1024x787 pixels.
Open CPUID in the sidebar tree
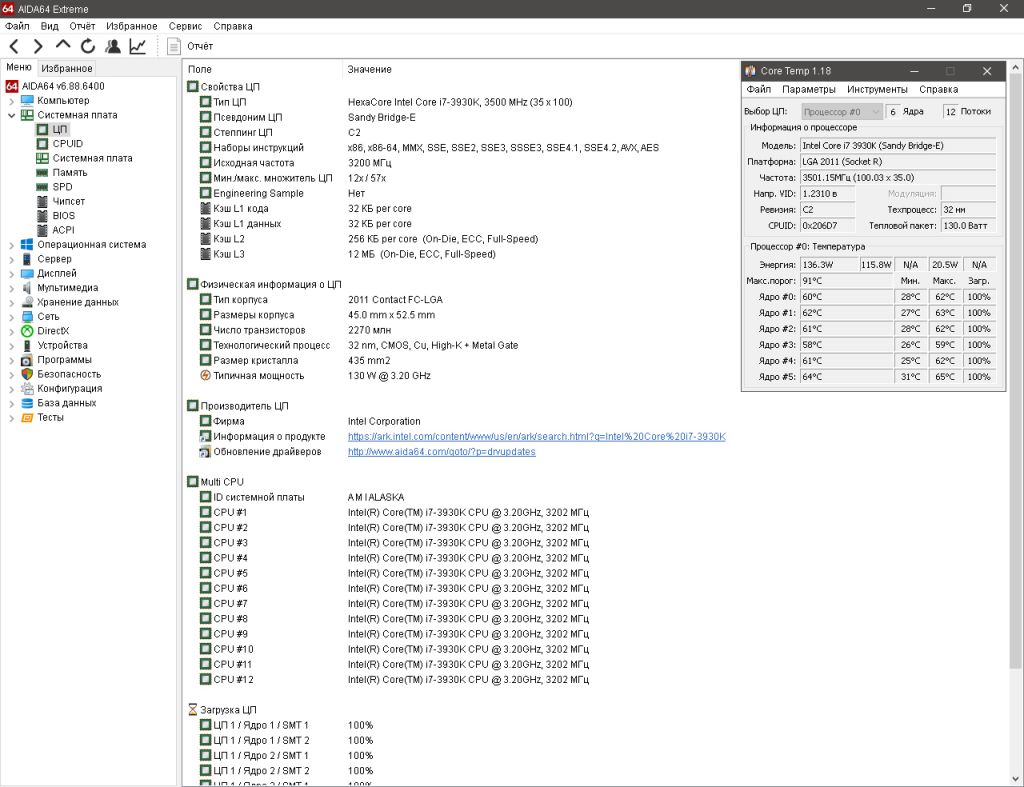point(68,144)
